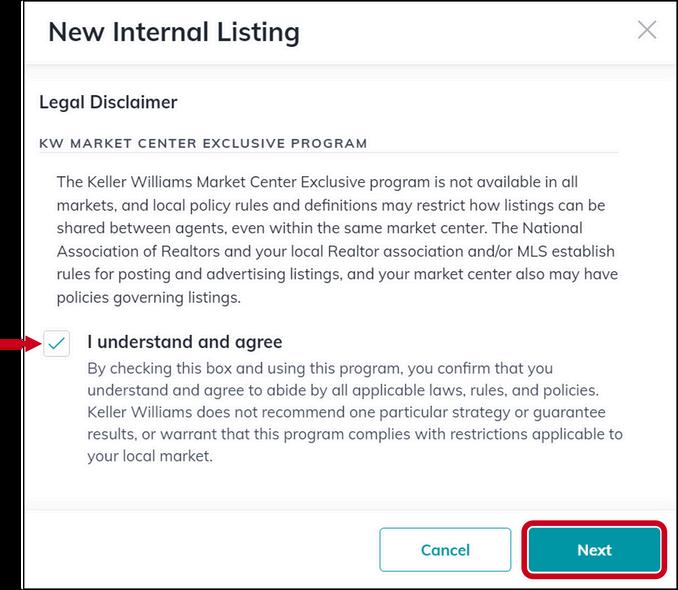Click the line "policies governing listings."

click(148, 298)
